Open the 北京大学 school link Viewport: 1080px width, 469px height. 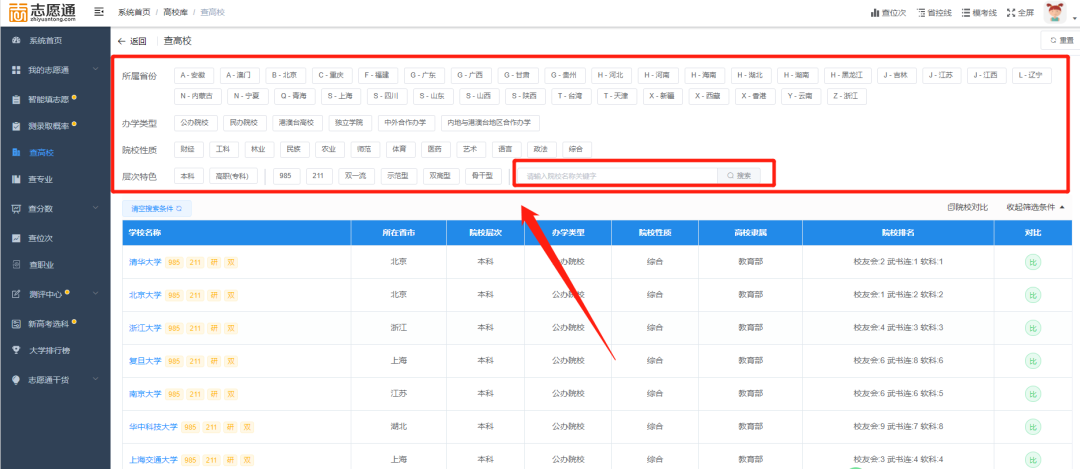145,295
